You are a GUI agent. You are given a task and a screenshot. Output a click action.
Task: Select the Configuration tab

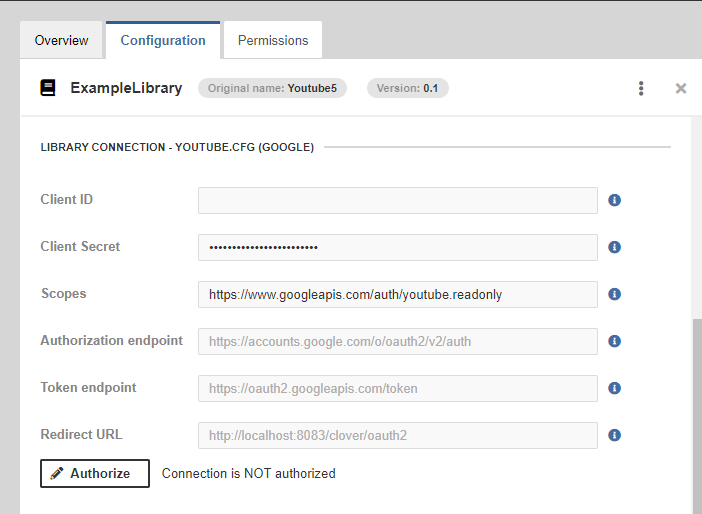click(x=163, y=40)
